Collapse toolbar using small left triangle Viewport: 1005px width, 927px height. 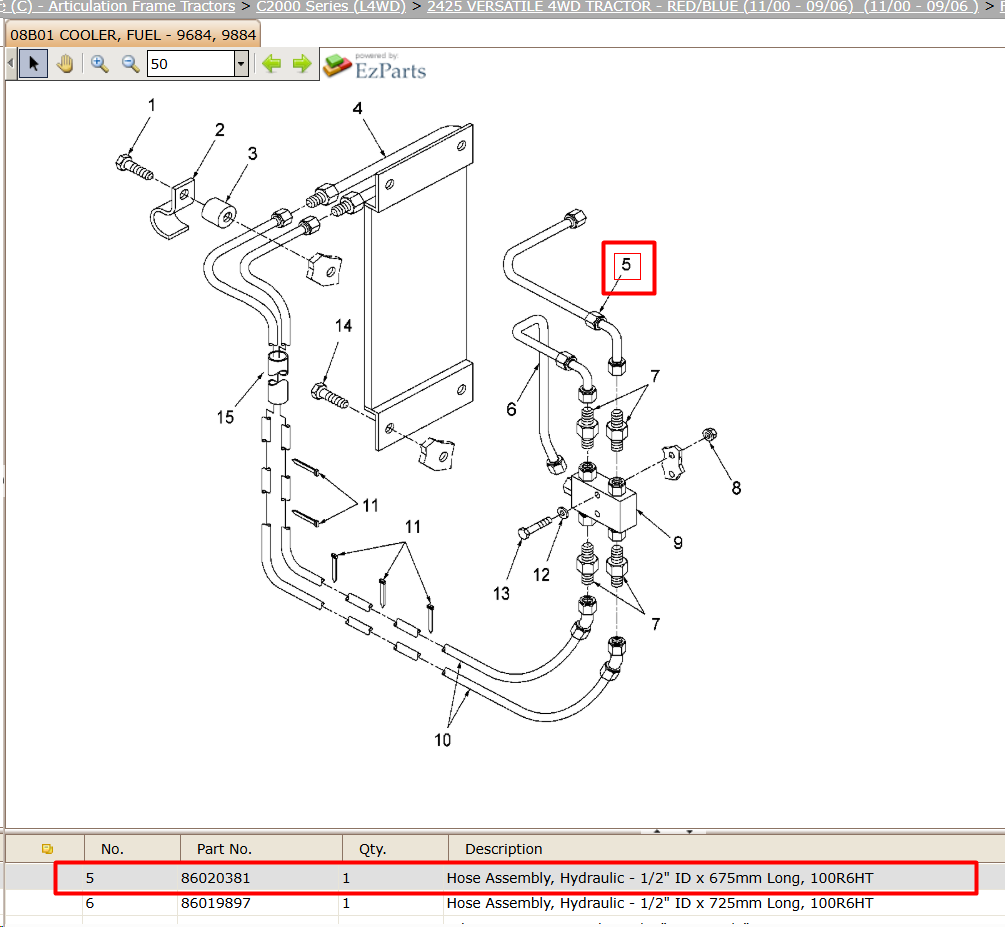pyautogui.click(x=10, y=63)
